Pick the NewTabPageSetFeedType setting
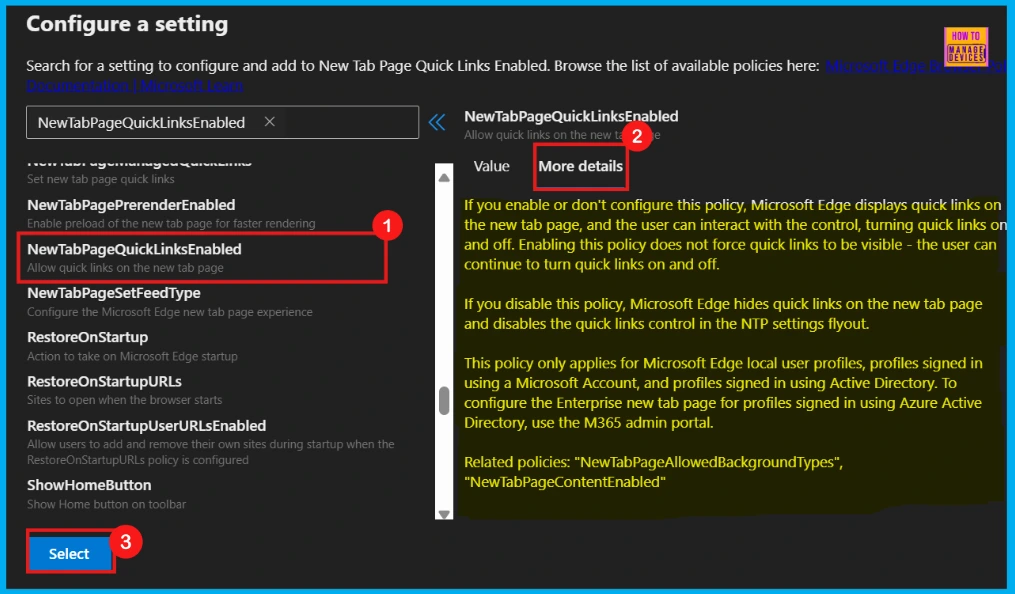The height and width of the screenshot is (594, 1015). 170,302
